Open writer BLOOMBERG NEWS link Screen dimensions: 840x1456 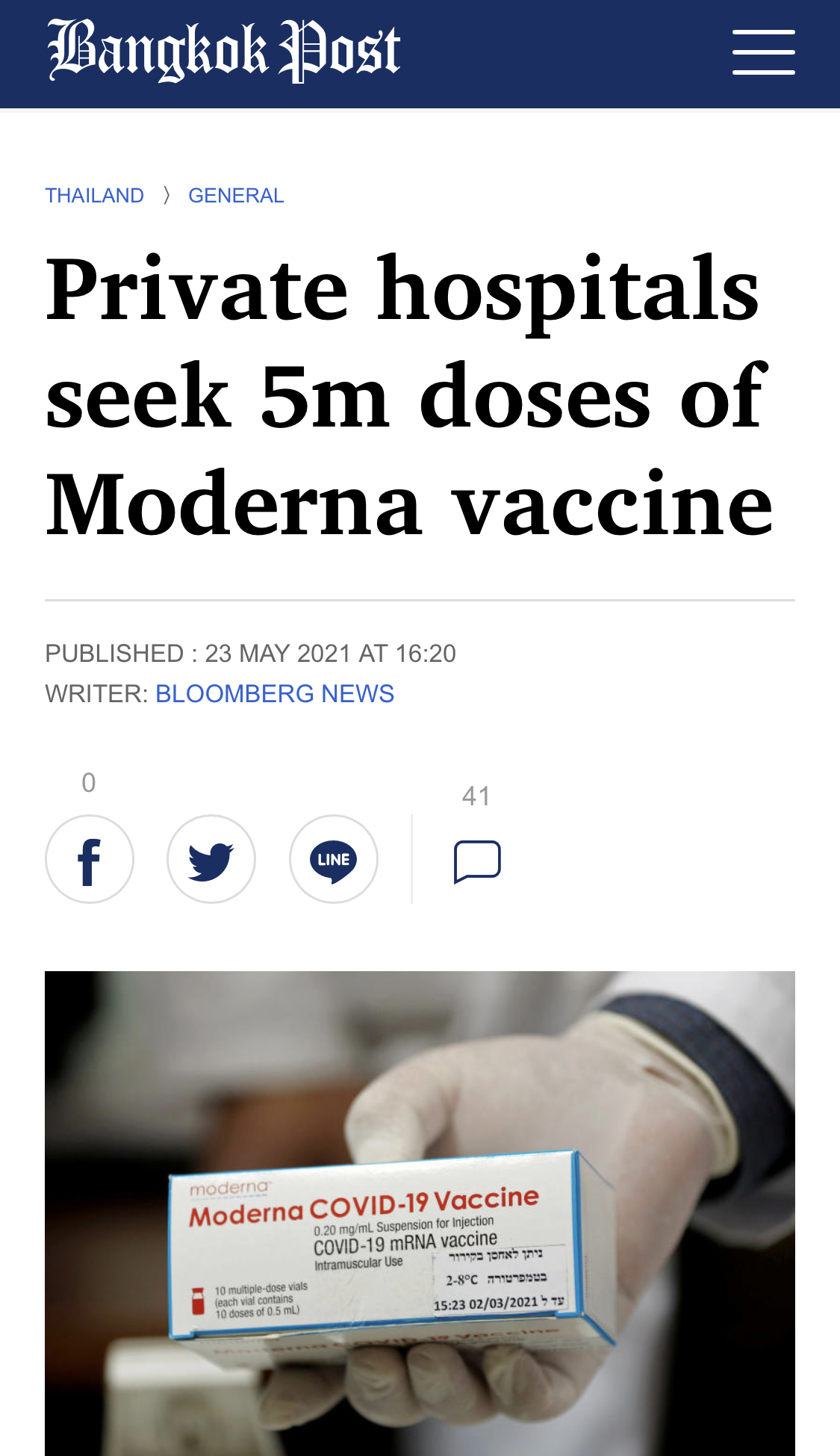[275, 694]
